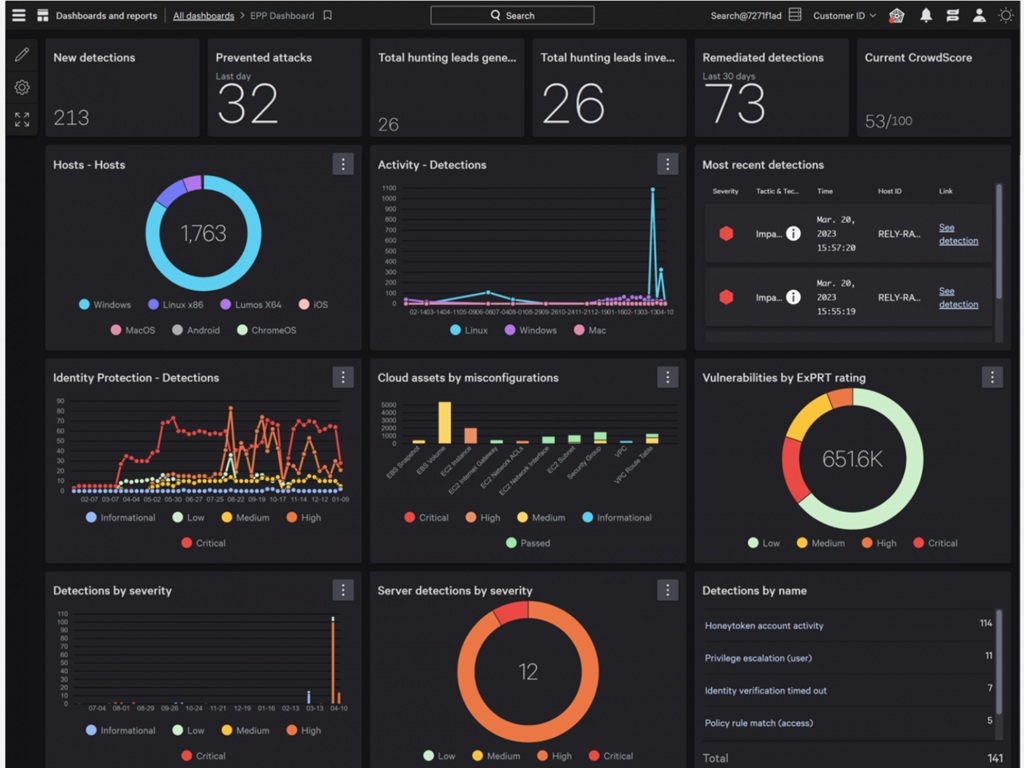Open dashboard settings gear icon
1024x768 pixels.
[22, 88]
